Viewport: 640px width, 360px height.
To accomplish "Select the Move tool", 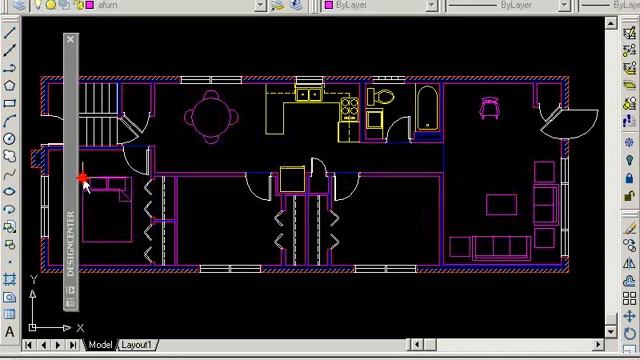I will tap(629, 316).
